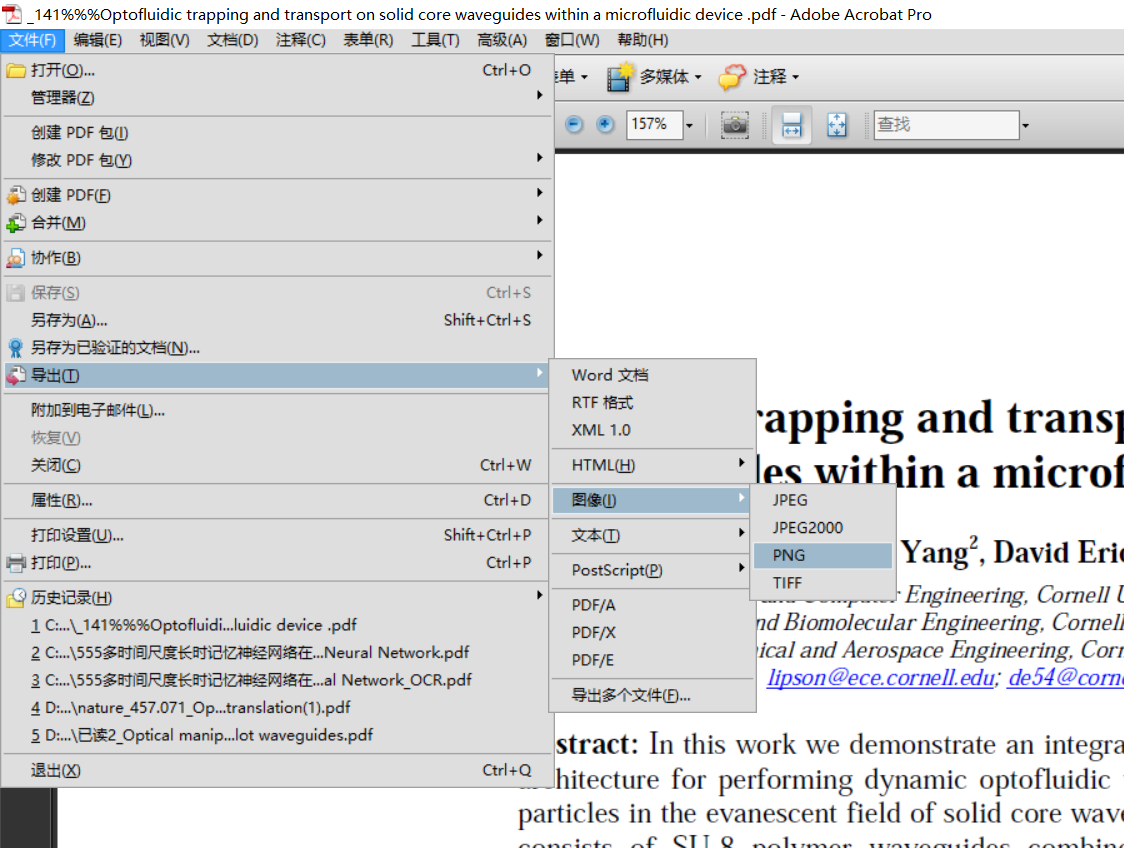Open the 高级(A) menu
This screenshot has width=1124, height=848.
[502, 40]
